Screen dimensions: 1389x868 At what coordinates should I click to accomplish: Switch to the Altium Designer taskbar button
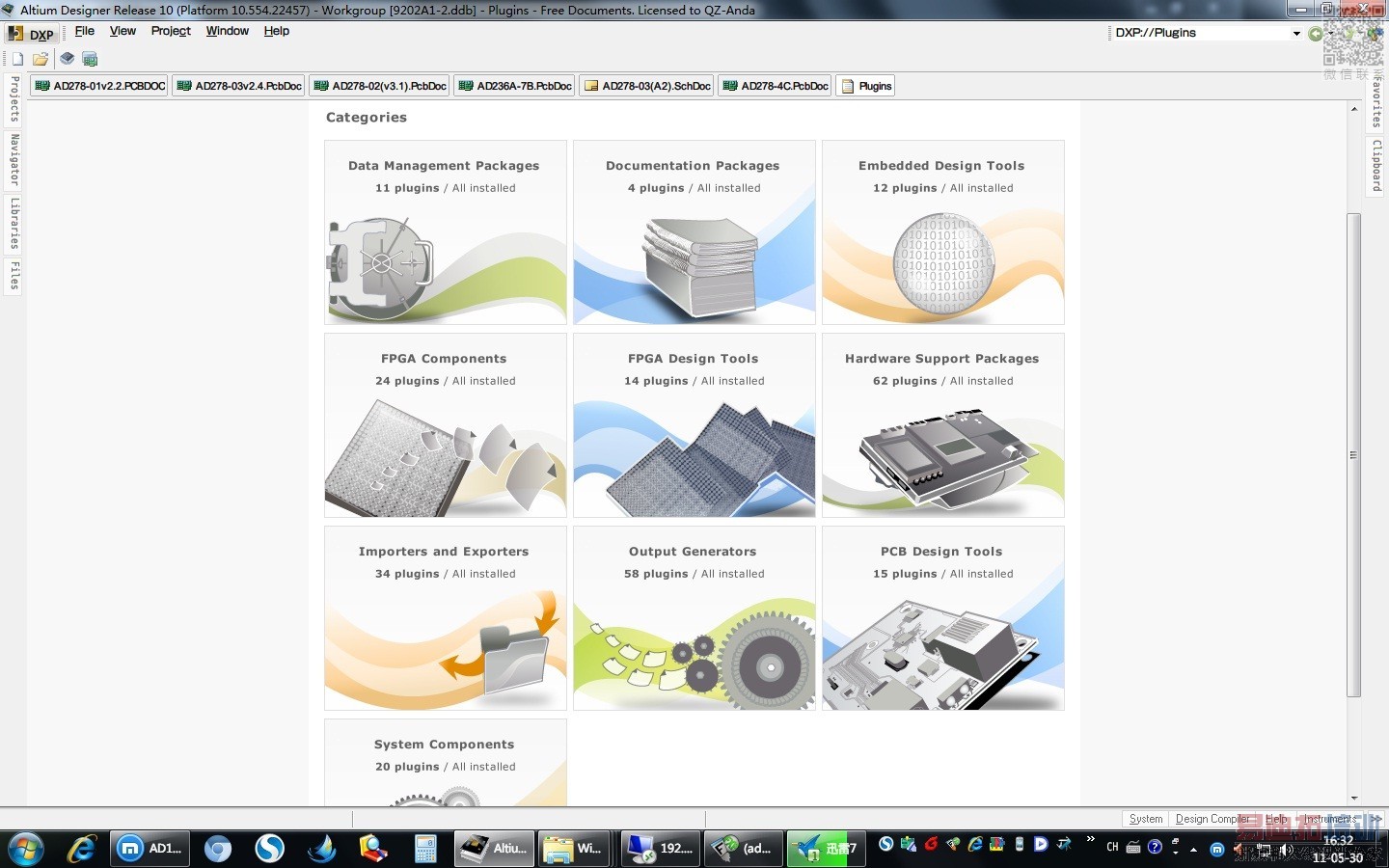click(494, 849)
